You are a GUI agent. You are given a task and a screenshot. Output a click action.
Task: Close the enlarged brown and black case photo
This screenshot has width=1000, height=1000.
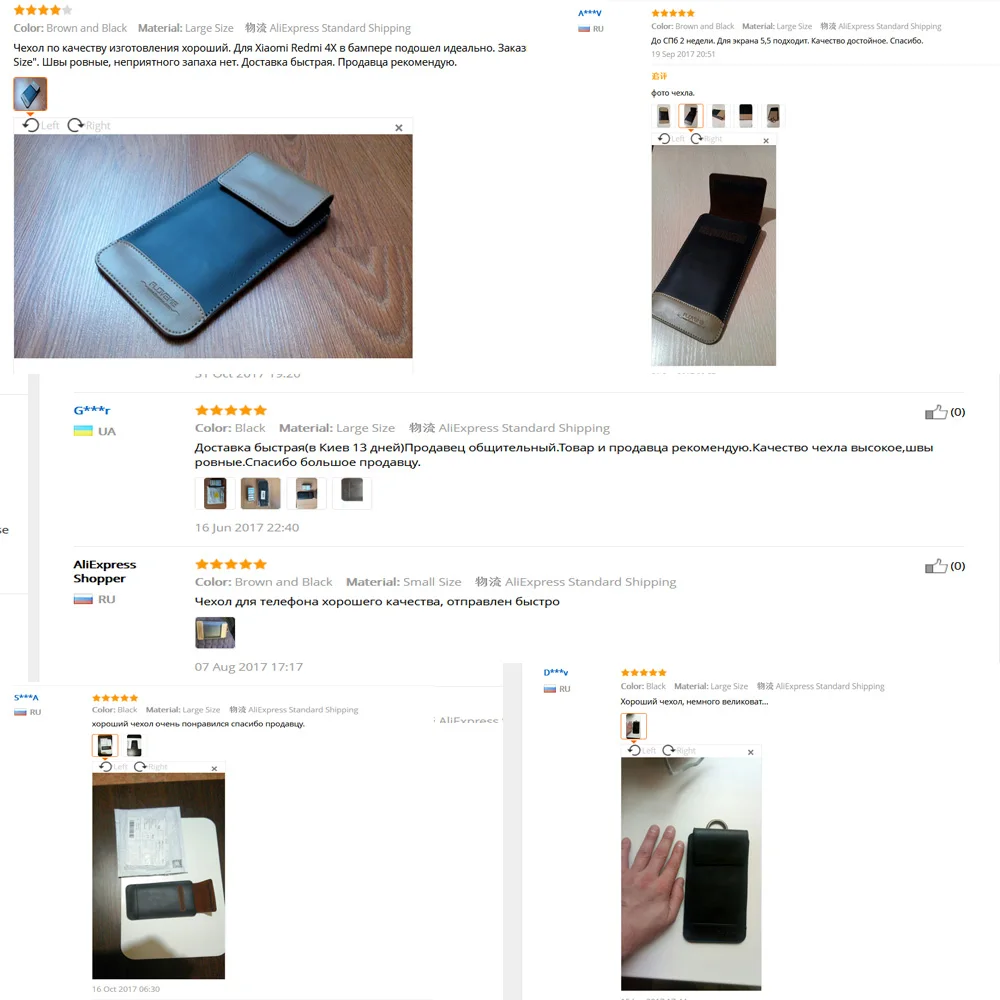[x=399, y=128]
